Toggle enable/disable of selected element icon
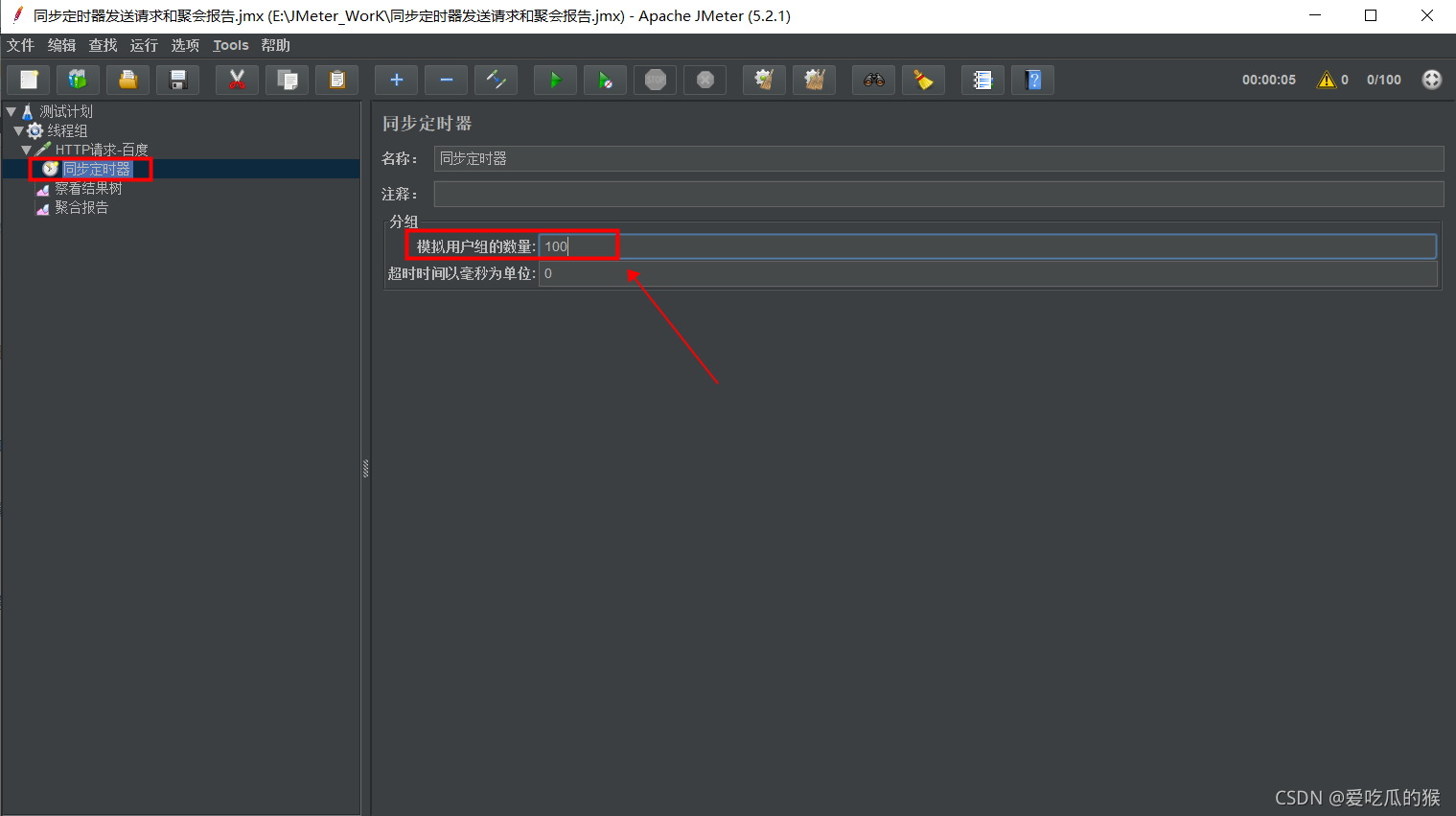Image resolution: width=1456 pixels, height=816 pixels. [497, 80]
